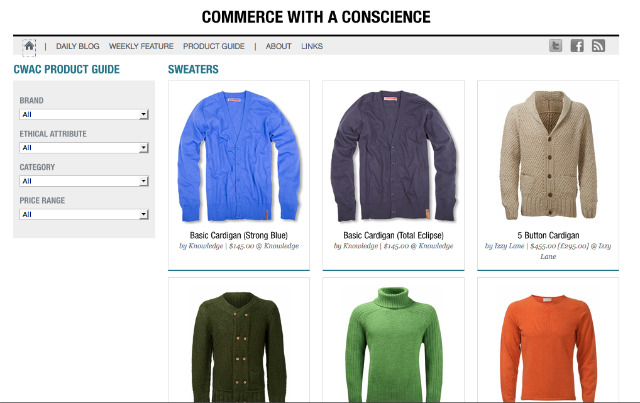Open Daily Blog in navigation
Screen dimensions: 640x403
tap(78, 46)
